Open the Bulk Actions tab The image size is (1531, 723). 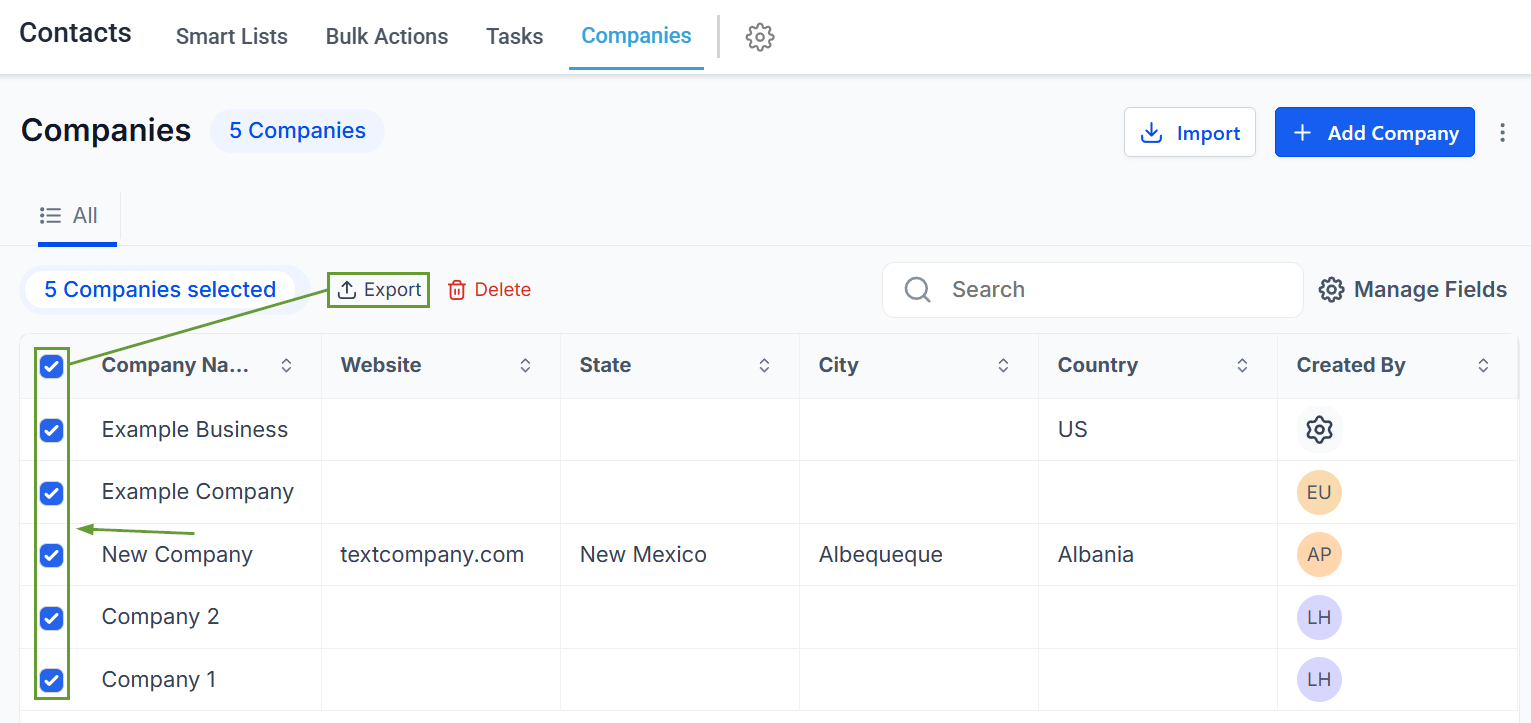[387, 37]
